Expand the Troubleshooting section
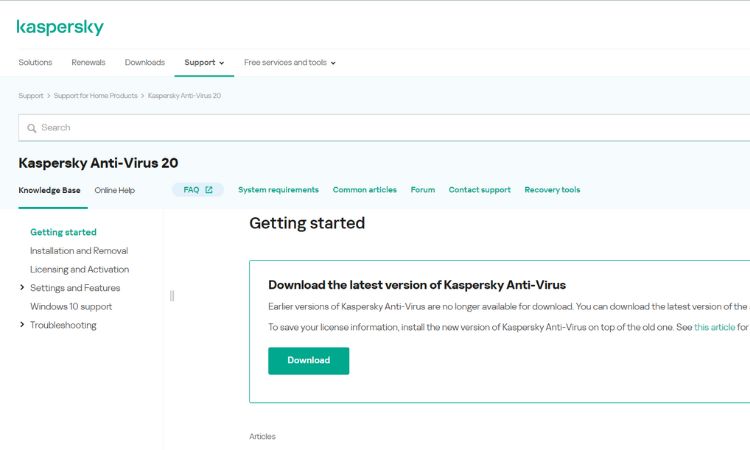 [22, 325]
